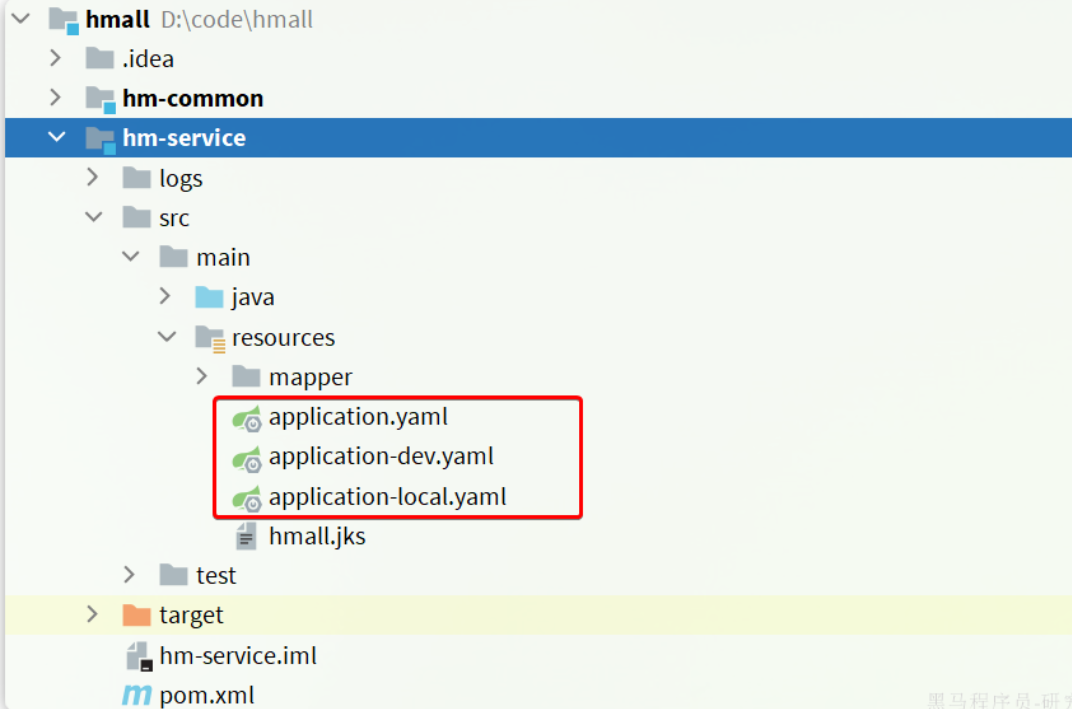Collapse the src folder
Image resolution: width=1072 pixels, height=709 pixels.
click(x=94, y=217)
